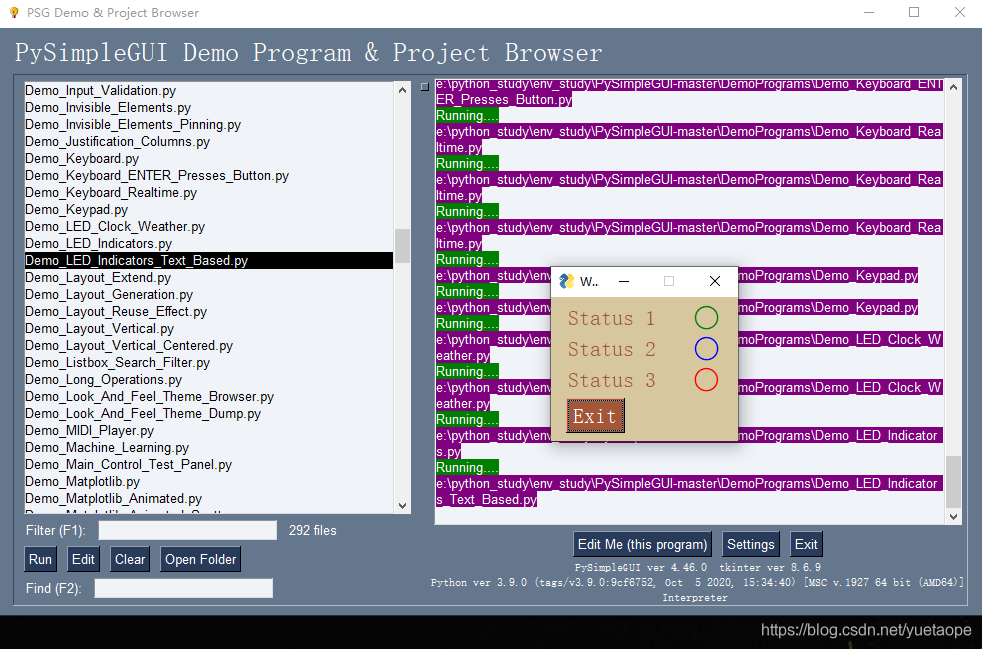Click the Status 3 label in popup
This screenshot has width=982, height=649.
pos(611,380)
